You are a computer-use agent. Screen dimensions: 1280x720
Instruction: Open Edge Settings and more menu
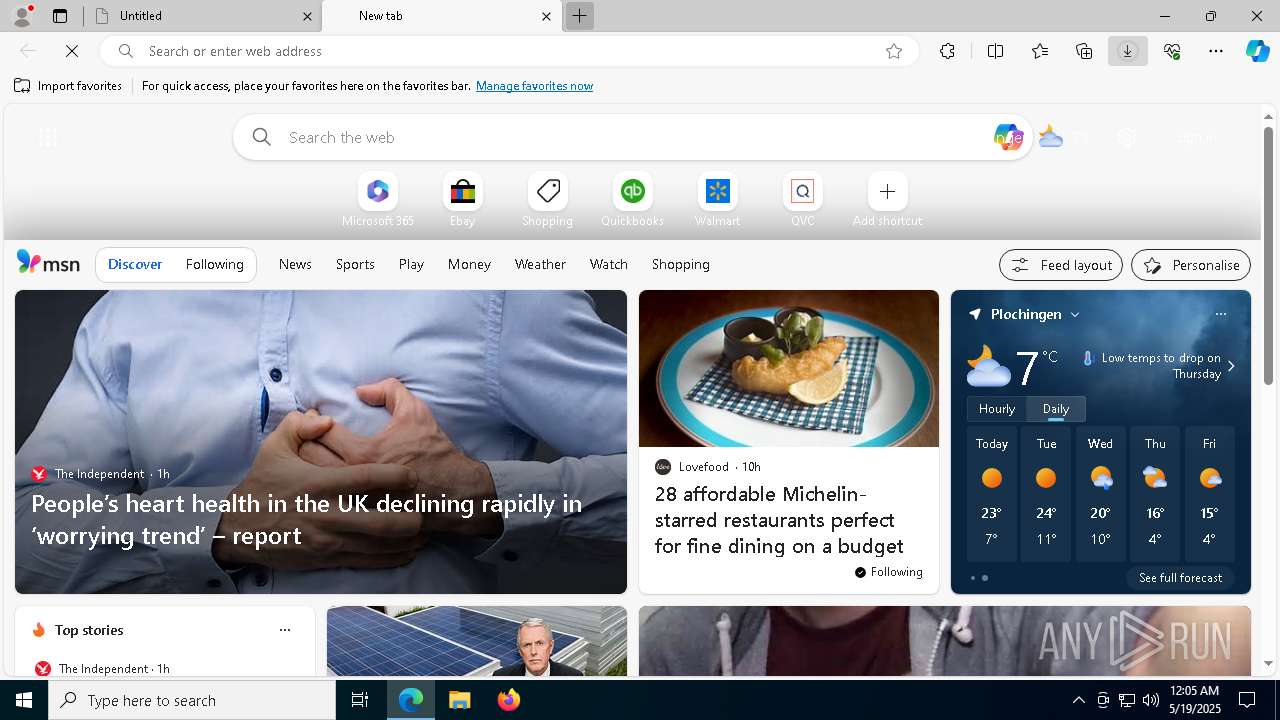(x=1216, y=51)
